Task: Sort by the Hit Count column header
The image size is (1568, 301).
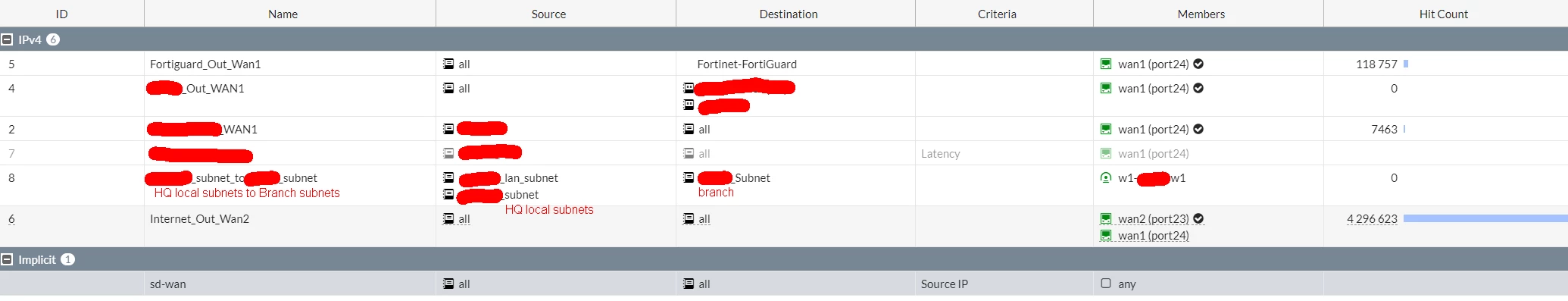Action: coord(1443,14)
